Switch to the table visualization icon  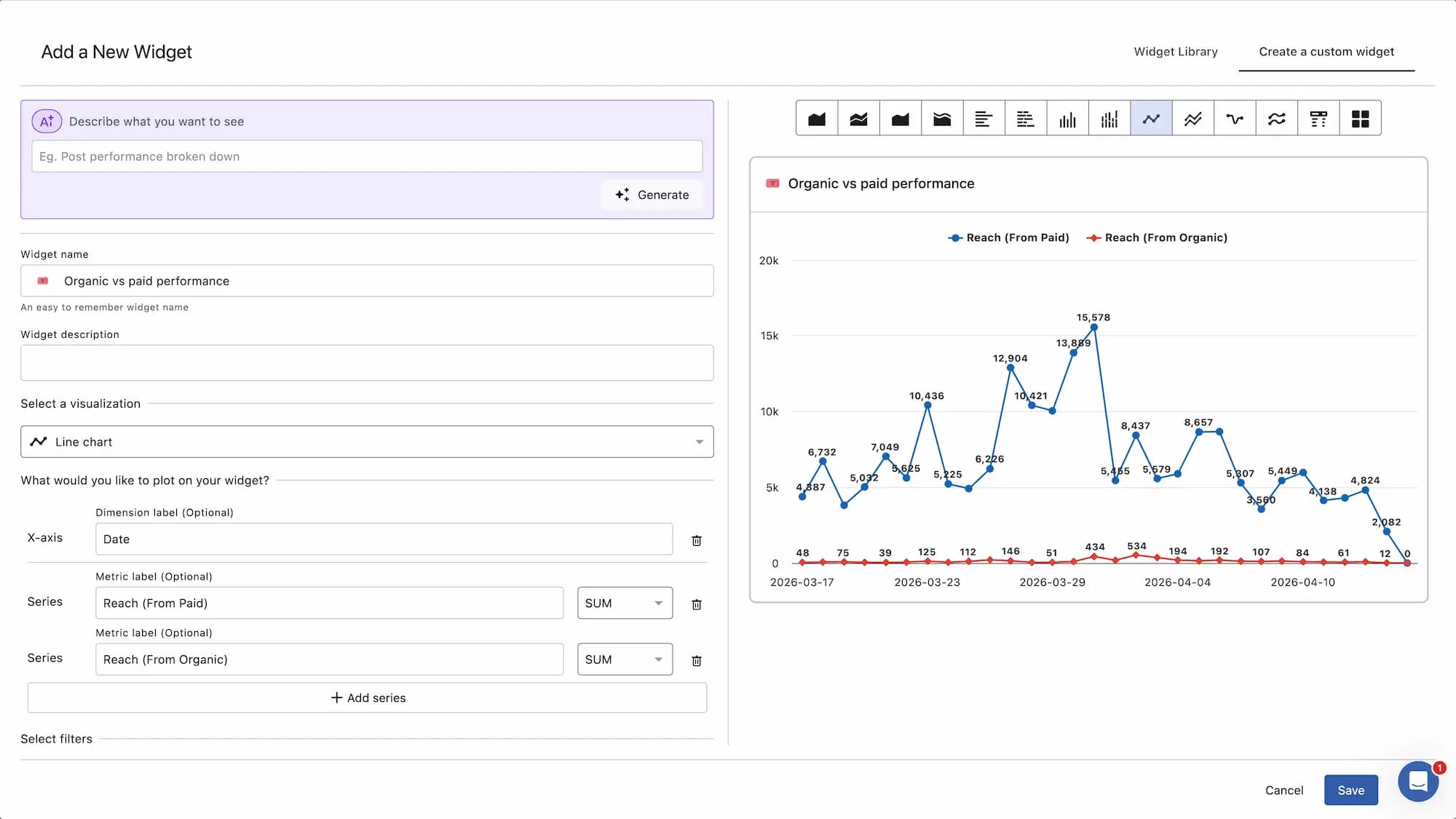click(1318, 119)
